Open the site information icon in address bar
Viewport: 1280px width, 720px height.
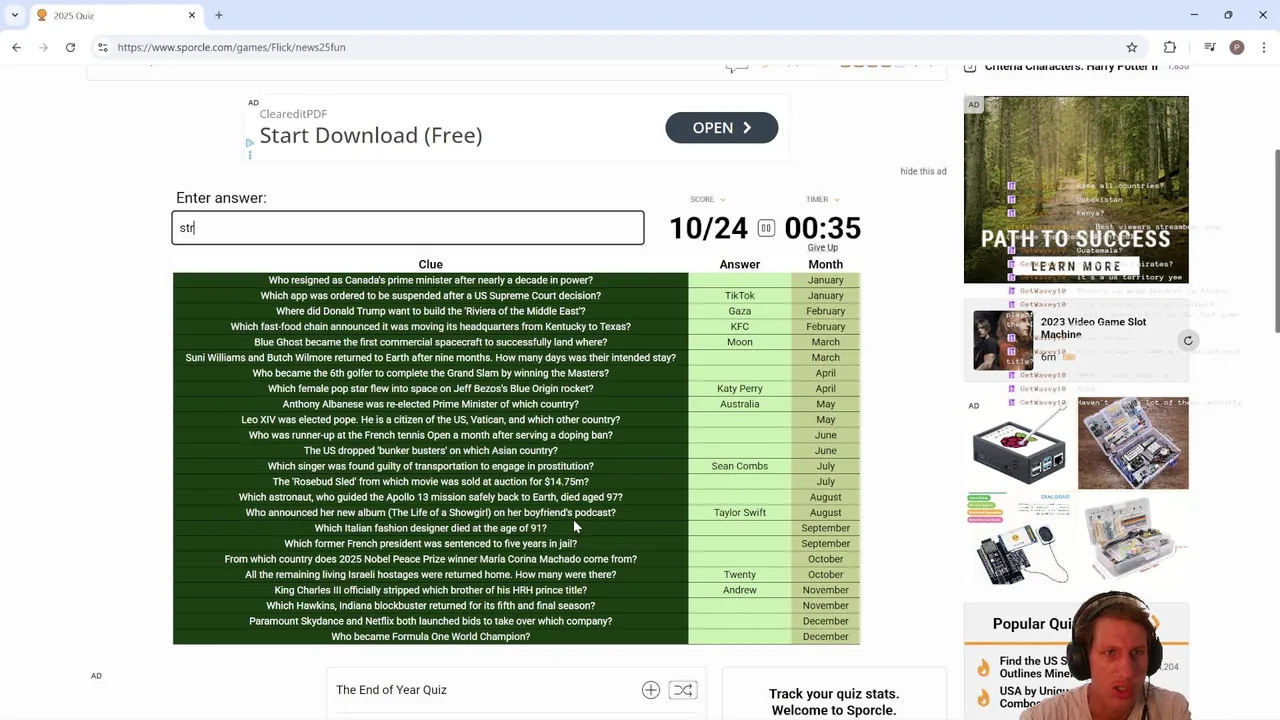coord(102,47)
